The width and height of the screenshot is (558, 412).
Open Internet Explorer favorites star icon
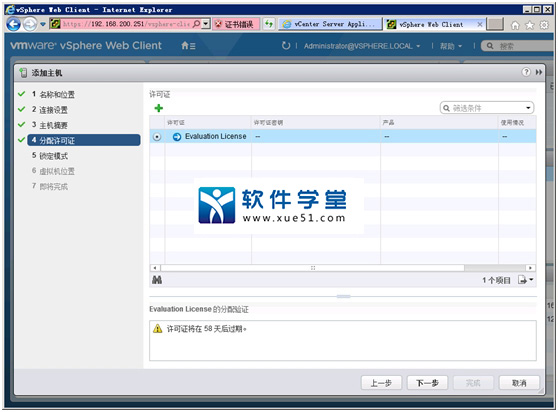[530, 25]
